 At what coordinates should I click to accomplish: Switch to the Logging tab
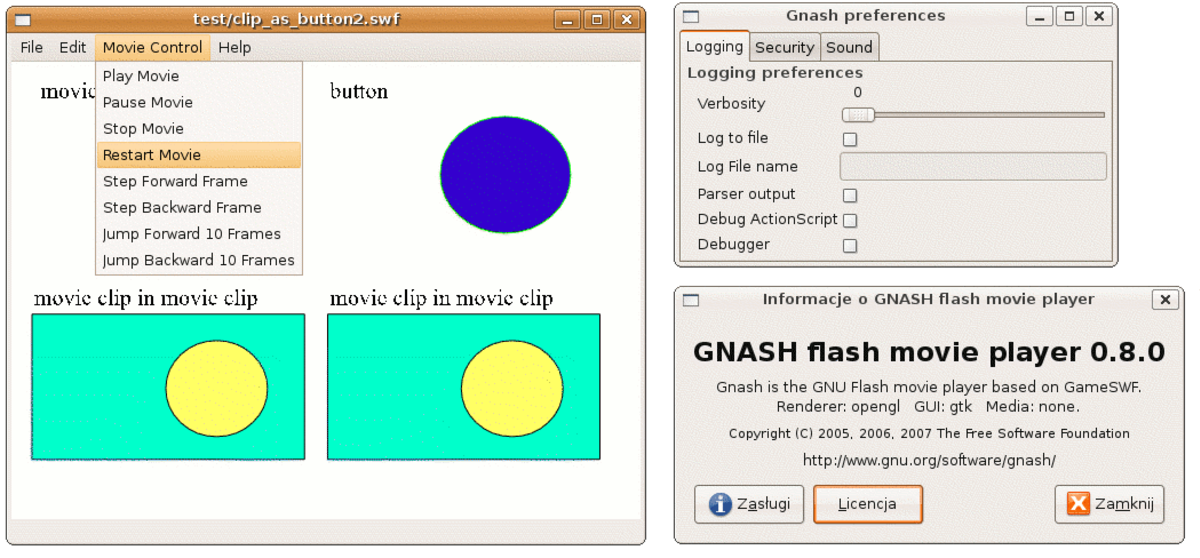pyautogui.click(x=714, y=46)
